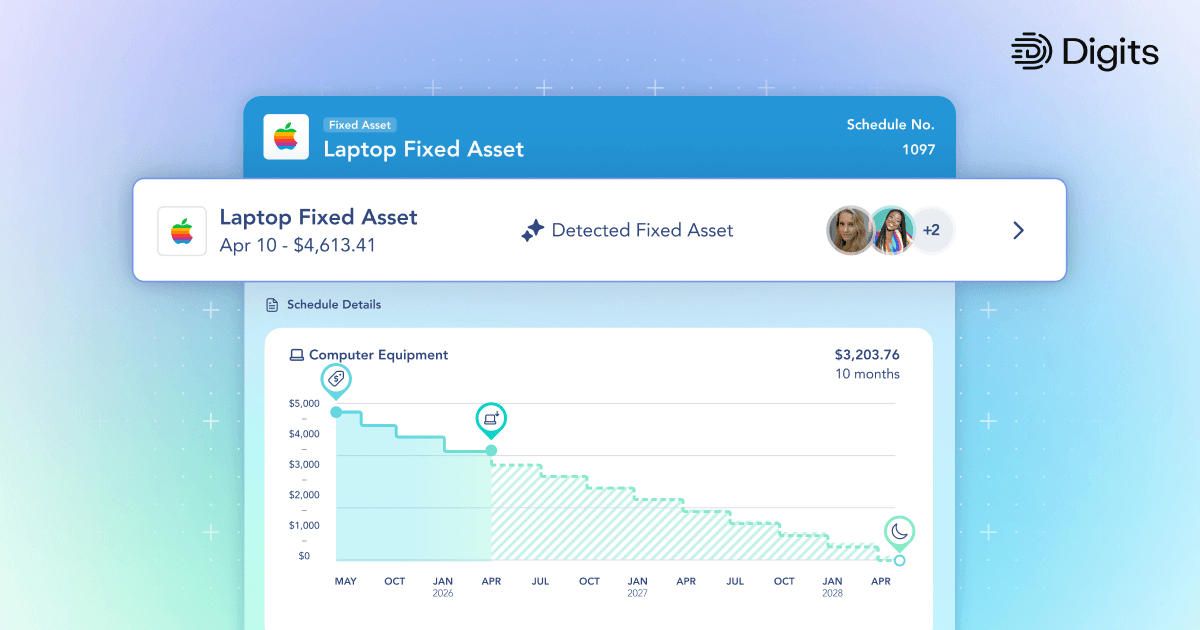Click the end point circle of the chart
This screenshot has width=1200, height=630.
pos(899,561)
